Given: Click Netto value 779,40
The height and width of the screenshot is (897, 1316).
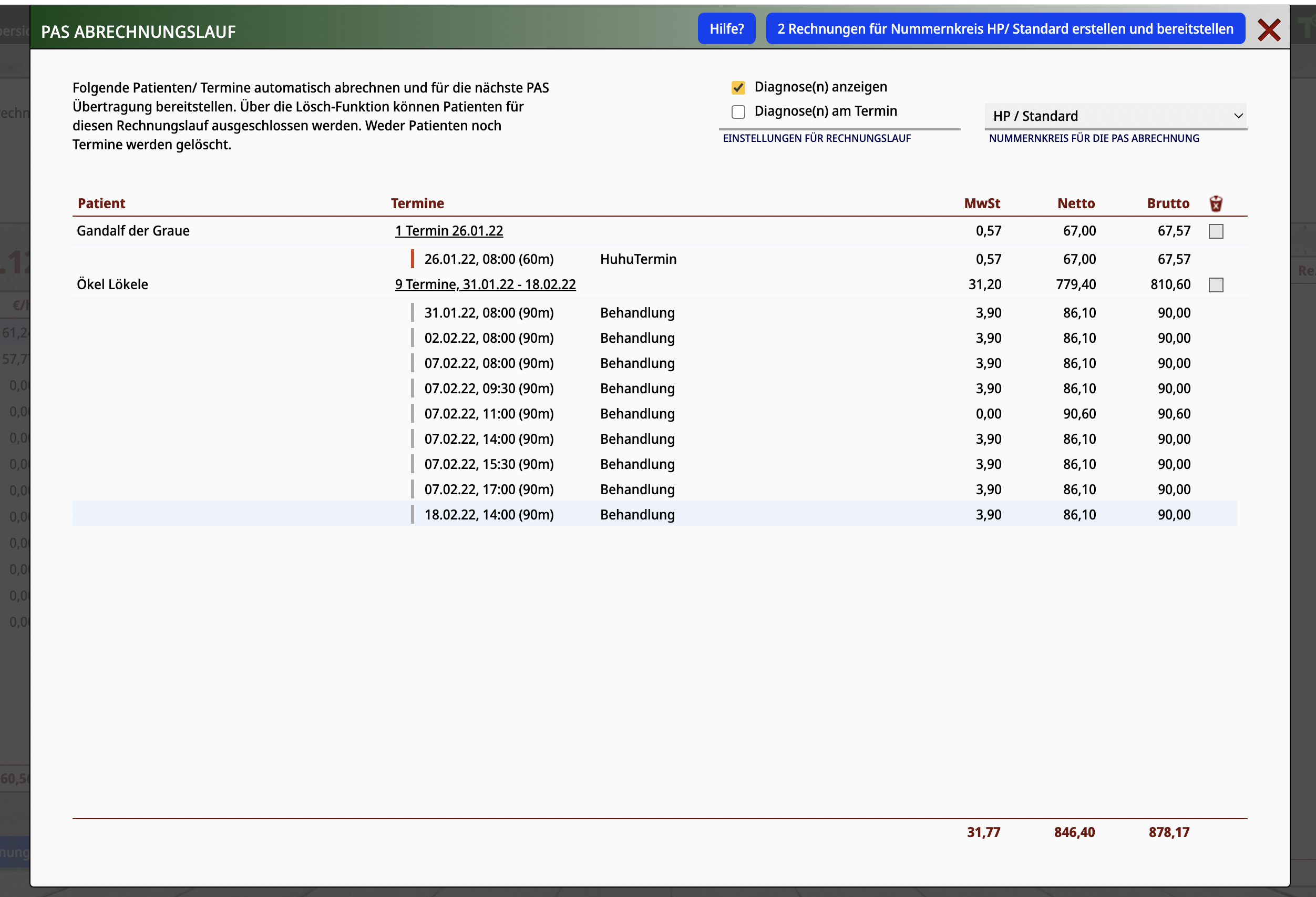Looking at the screenshot, I should (x=1076, y=284).
